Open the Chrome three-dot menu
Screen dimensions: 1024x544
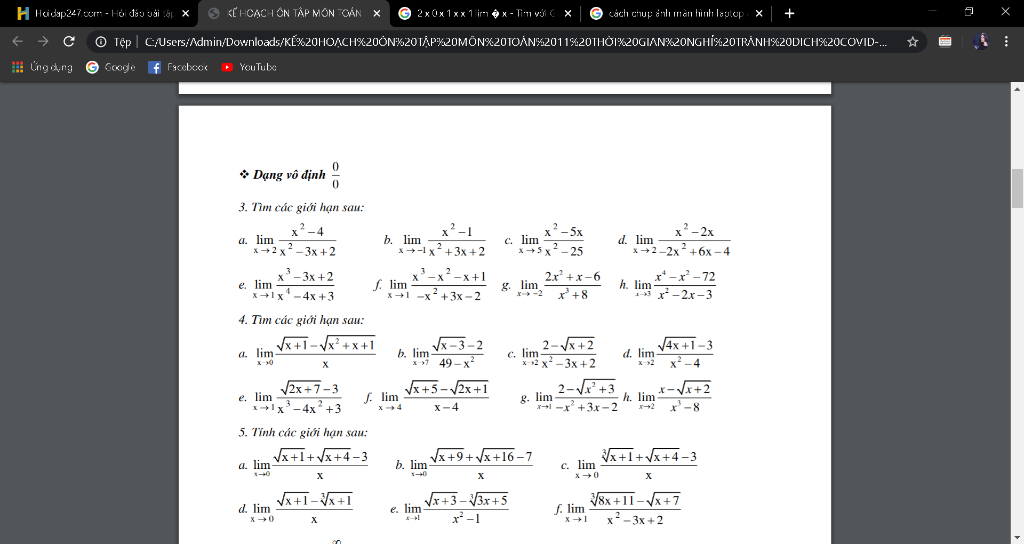[x=1006, y=42]
